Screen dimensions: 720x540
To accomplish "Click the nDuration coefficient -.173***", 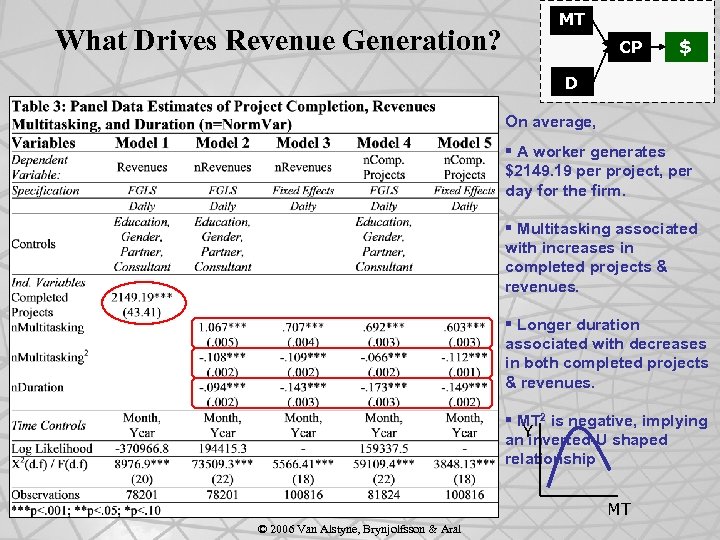I will tap(384, 387).
